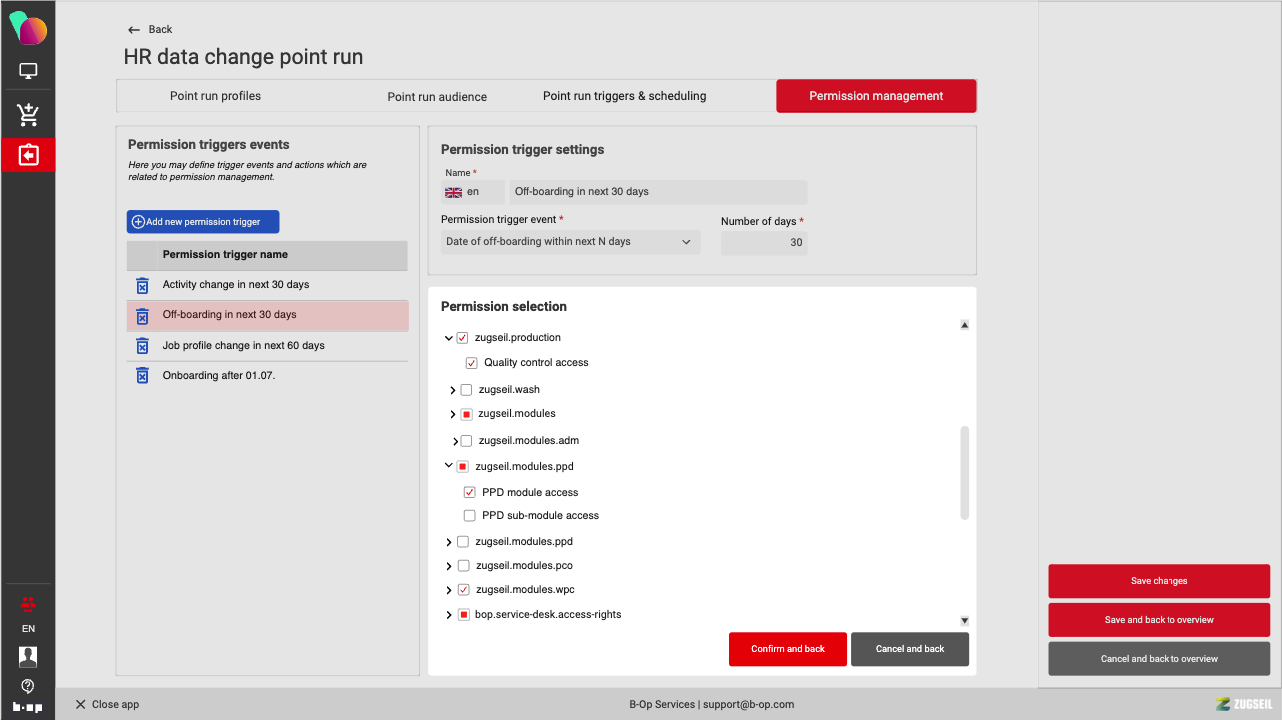The height and width of the screenshot is (720, 1282).
Task: Open Permission trigger event dropdown
Action: click(570, 242)
